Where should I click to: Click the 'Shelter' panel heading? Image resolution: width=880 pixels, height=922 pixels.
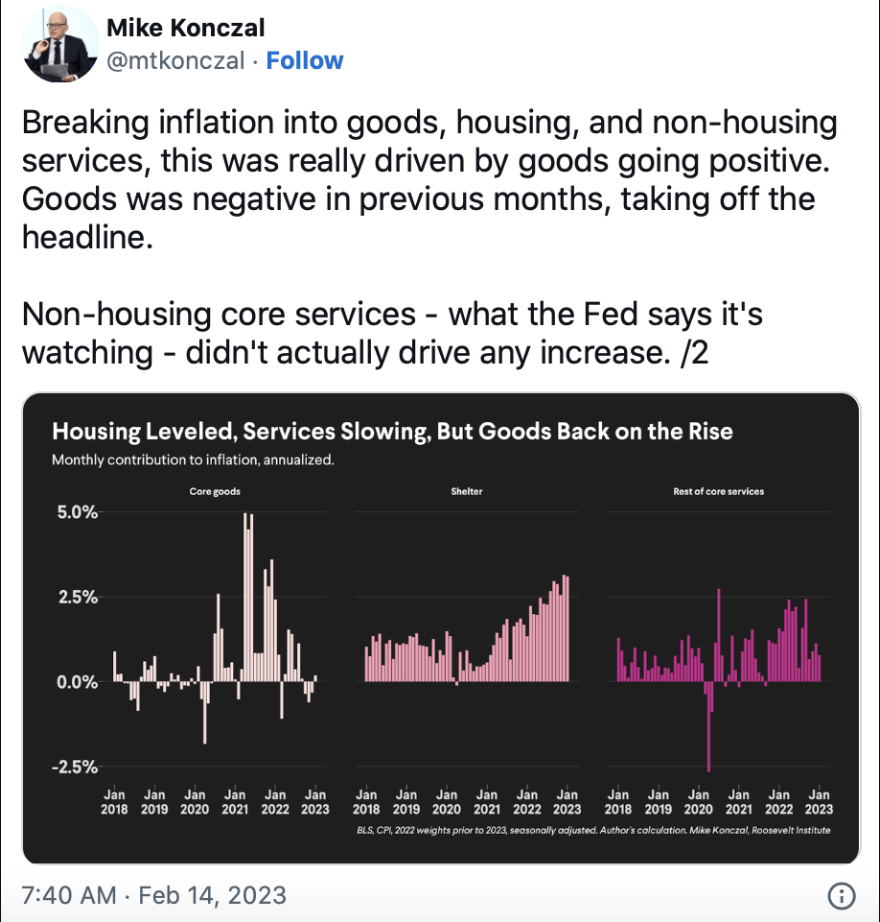pyautogui.click(x=467, y=491)
